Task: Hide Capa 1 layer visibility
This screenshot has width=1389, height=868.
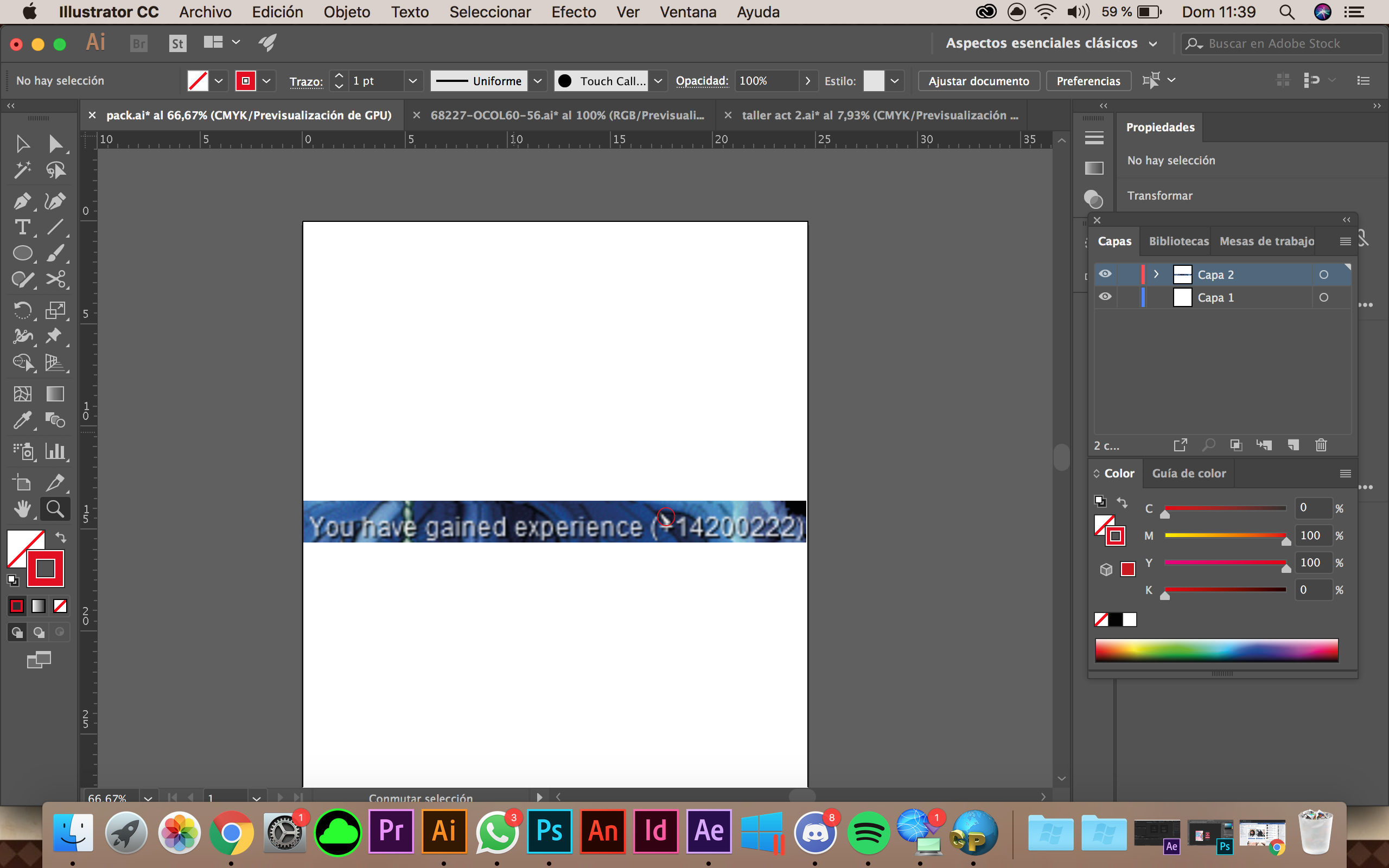Action: pyautogui.click(x=1105, y=297)
